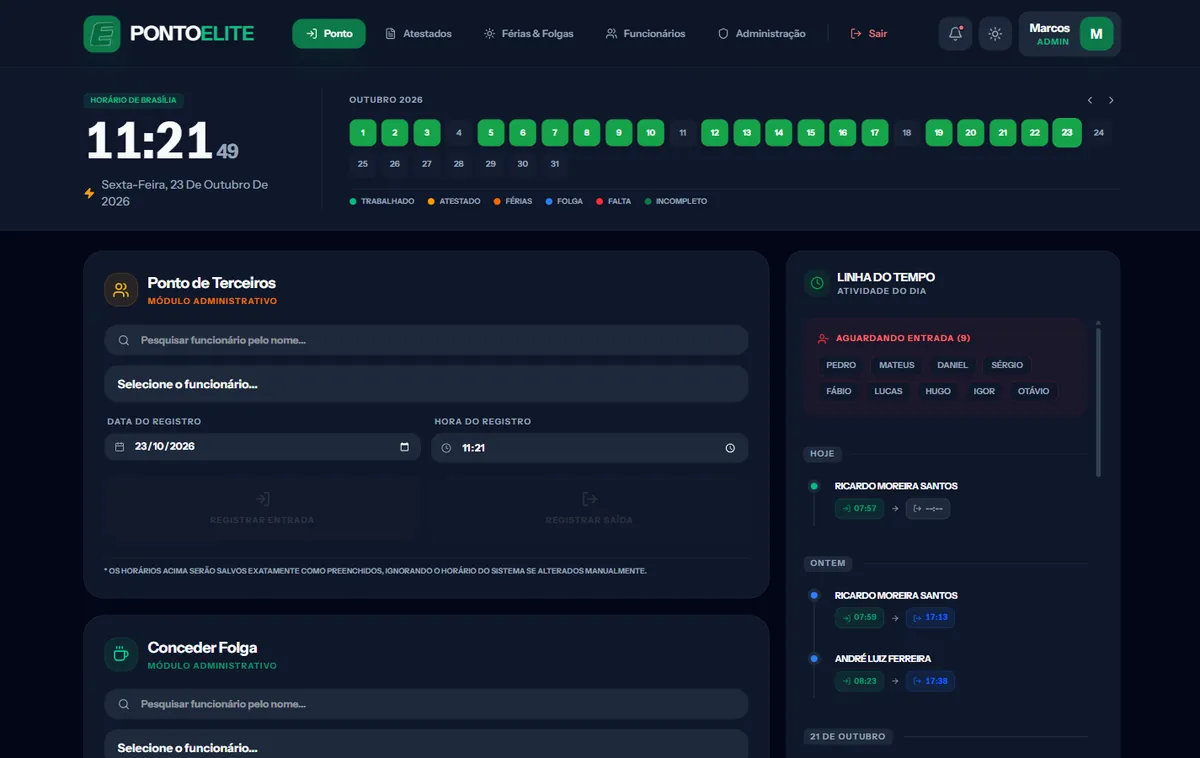Click Registrar Entrada button
Viewport: 1200px width, 758px height.
click(x=262, y=508)
